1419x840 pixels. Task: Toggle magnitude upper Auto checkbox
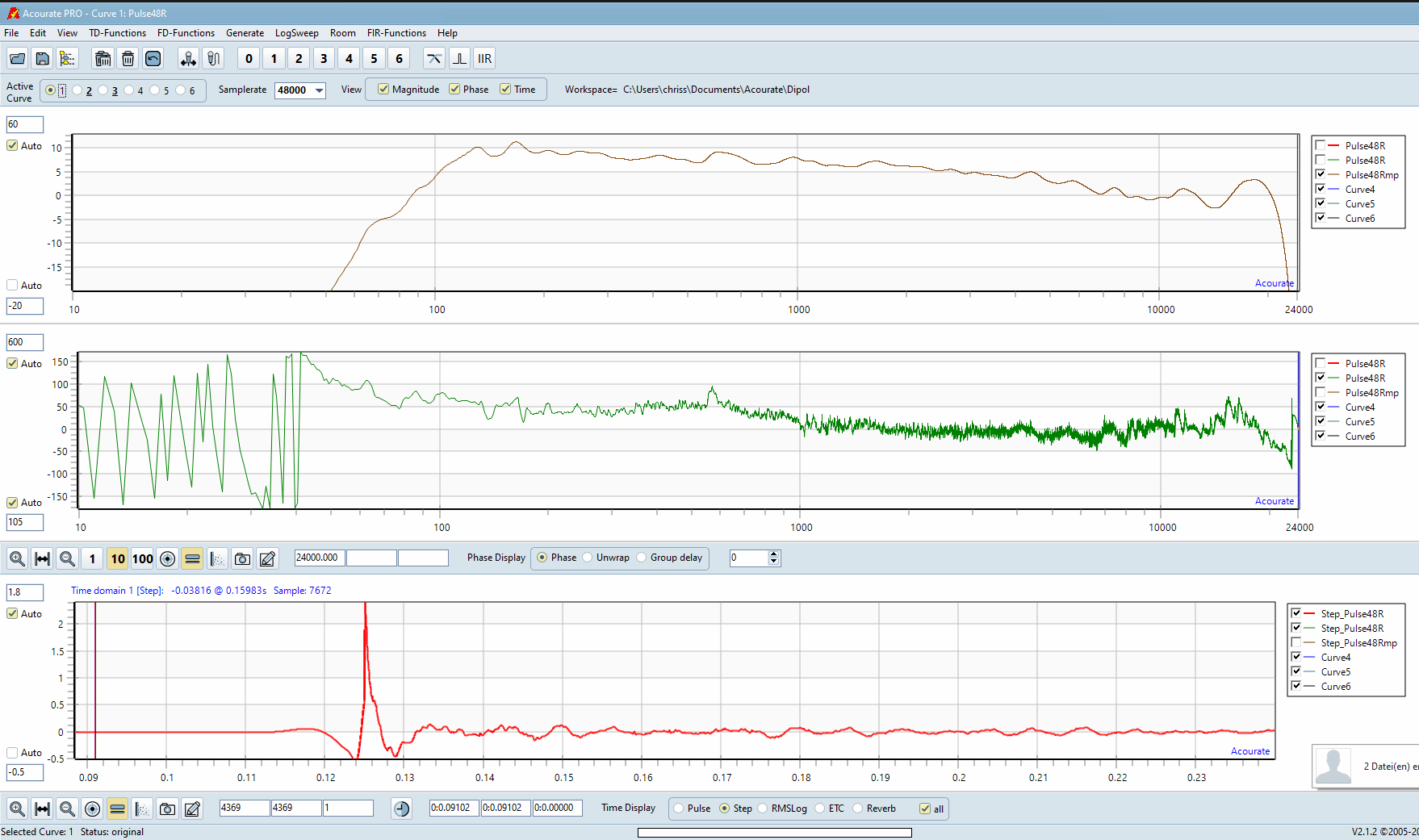[x=12, y=145]
